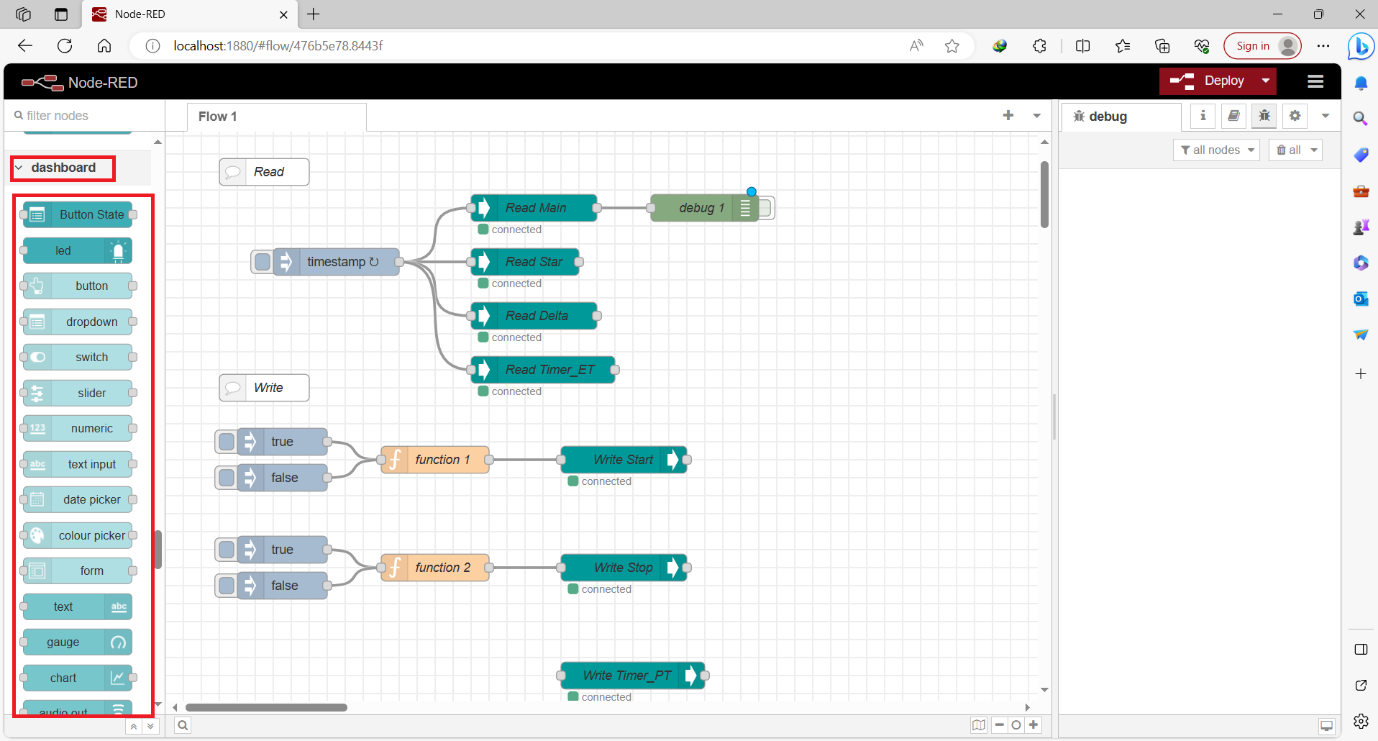The width and height of the screenshot is (1378, 741).
Task: Reset the canvas zoom level
Action: [x=1016, y=725]
